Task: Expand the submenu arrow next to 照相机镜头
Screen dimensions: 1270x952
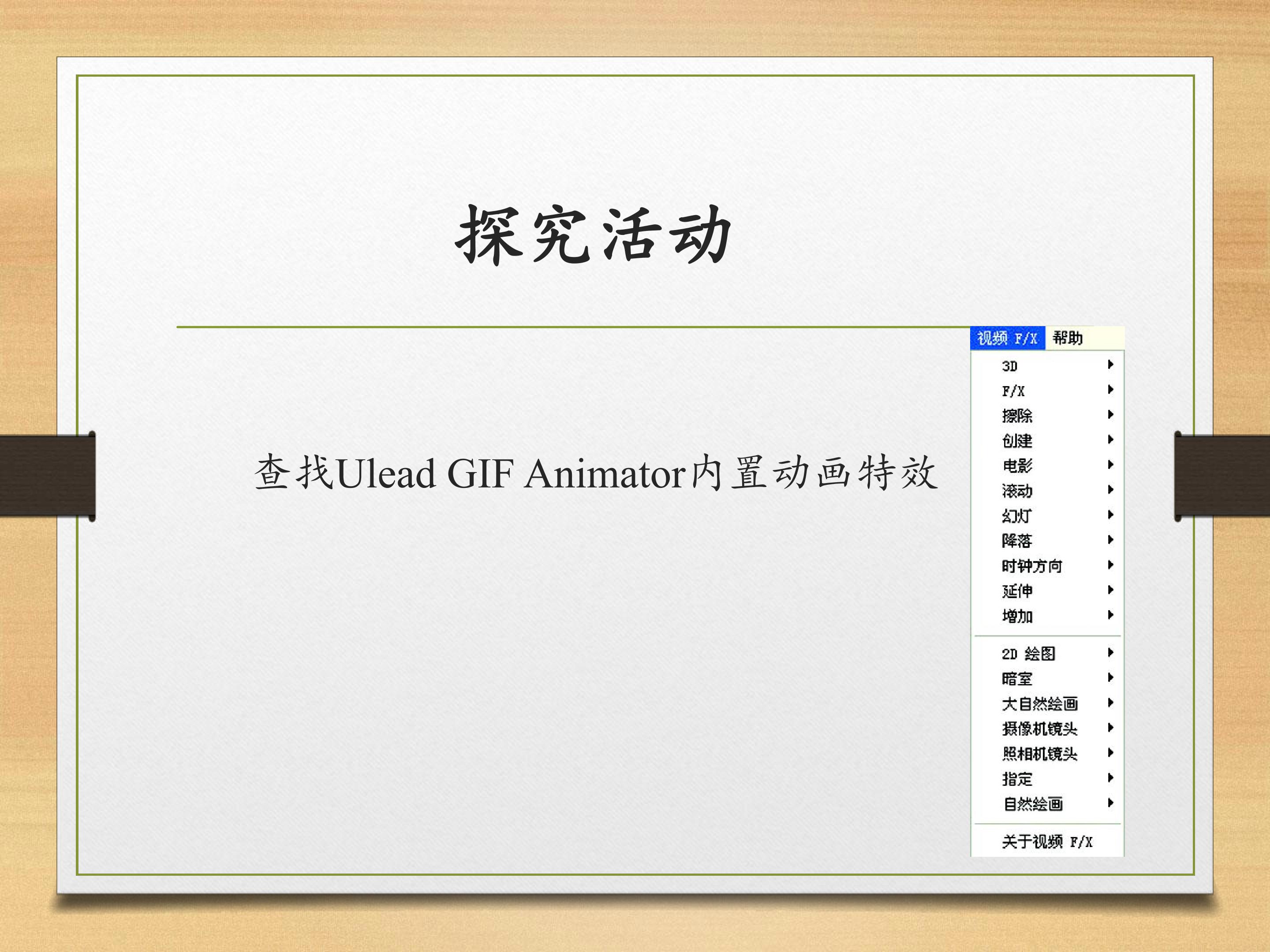Action: coord(1110,753)
